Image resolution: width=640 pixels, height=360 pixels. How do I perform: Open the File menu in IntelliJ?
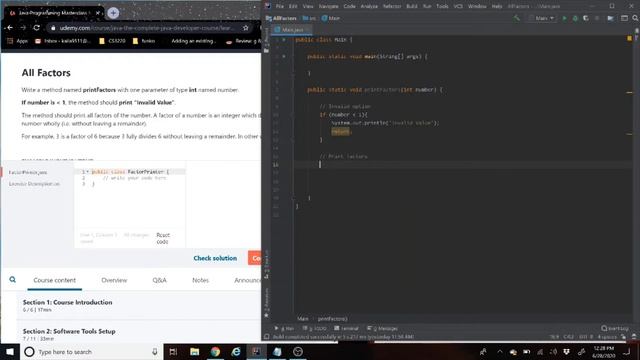tap(280, 6)
